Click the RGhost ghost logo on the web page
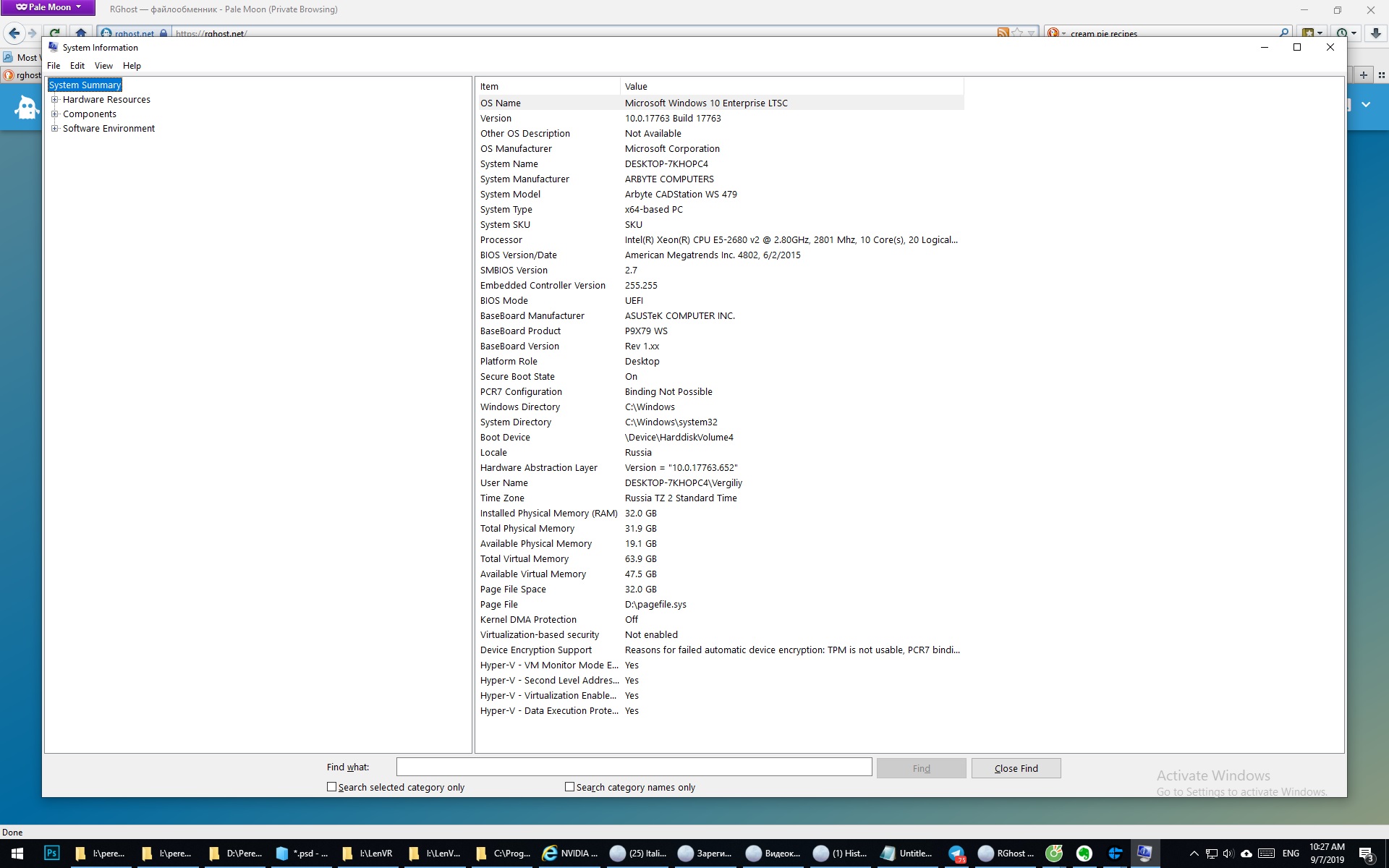Image resolution: width=1389 pixels, height=868 pixels. click(x=27, y=108)
